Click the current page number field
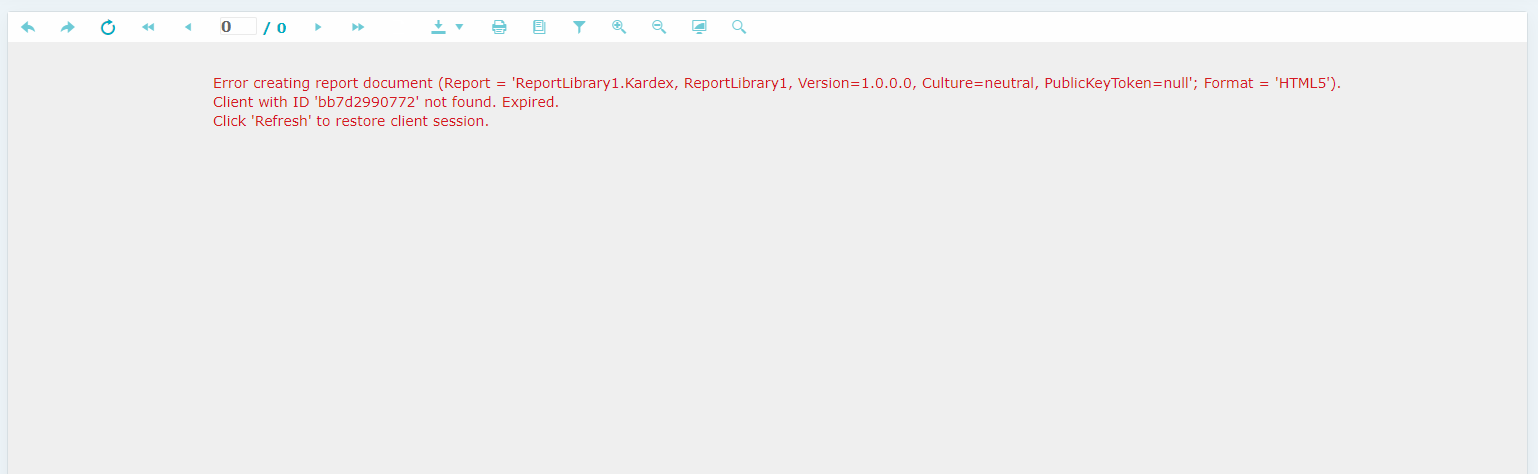 pos(238,27)
